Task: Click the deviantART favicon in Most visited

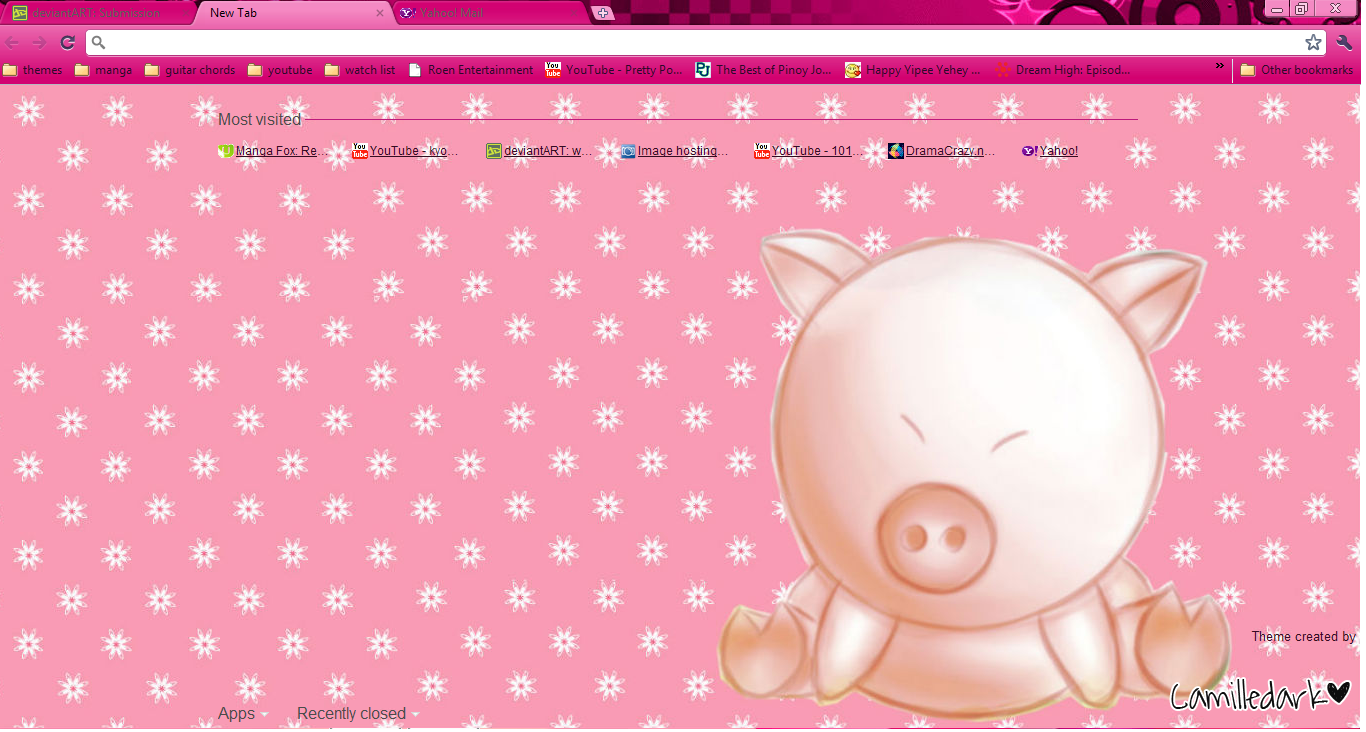Action: pos(494,151)
